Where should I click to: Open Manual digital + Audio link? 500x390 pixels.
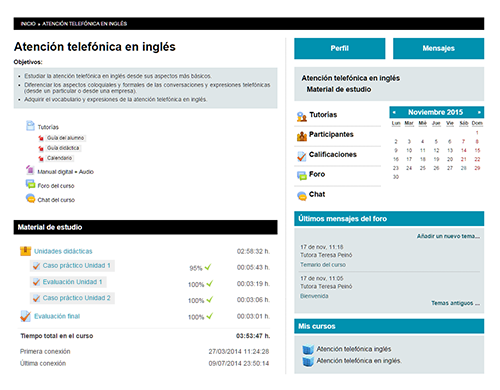pos(66,172)
